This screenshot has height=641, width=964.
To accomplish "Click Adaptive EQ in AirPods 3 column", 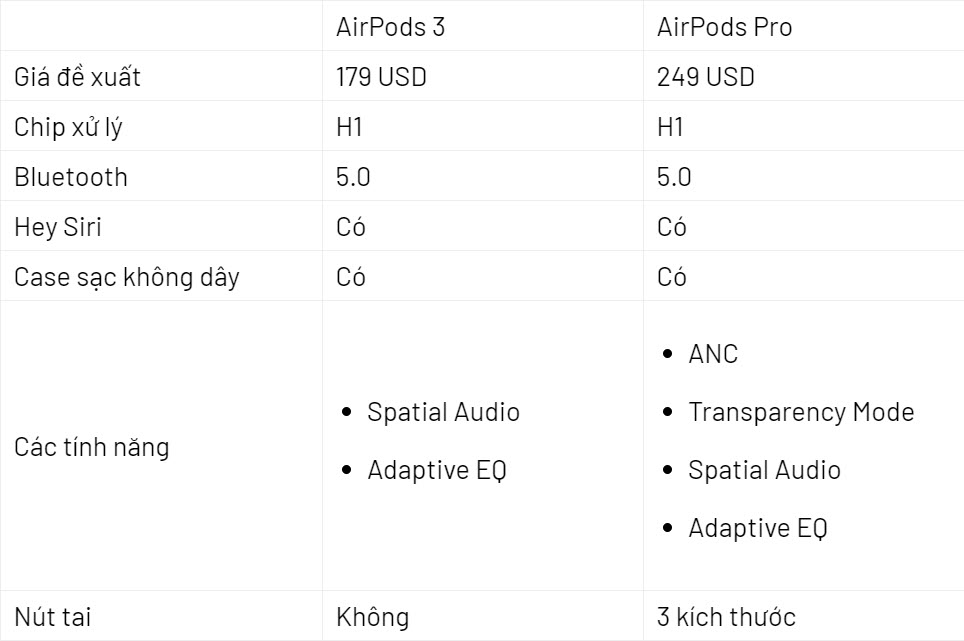I will 437,470.
